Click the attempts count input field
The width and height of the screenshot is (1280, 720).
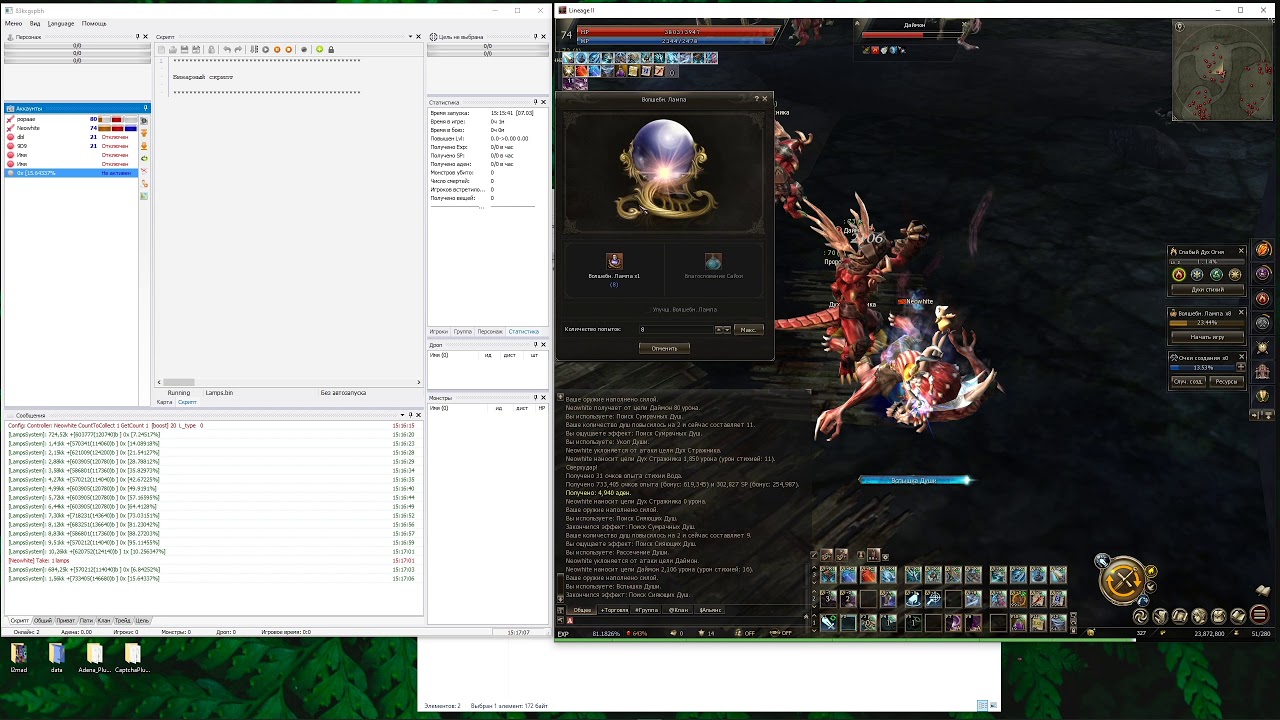676,329
